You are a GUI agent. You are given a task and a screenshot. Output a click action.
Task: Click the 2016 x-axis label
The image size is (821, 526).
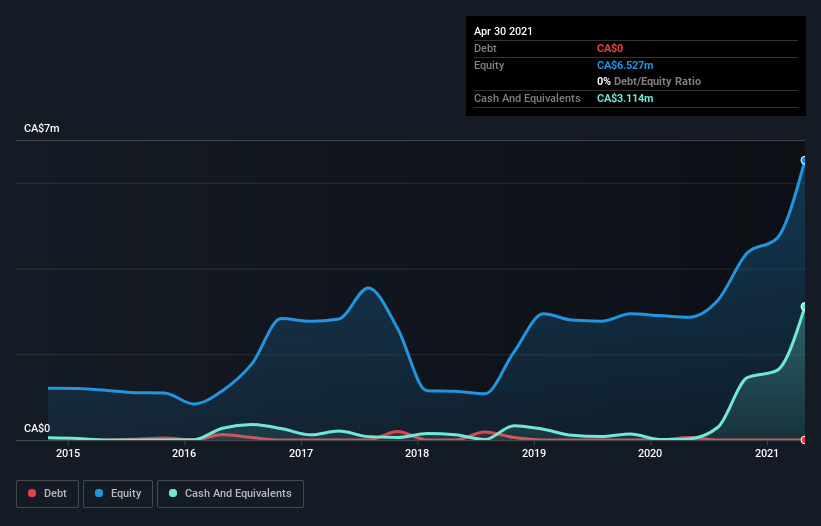tap(184, 453)
